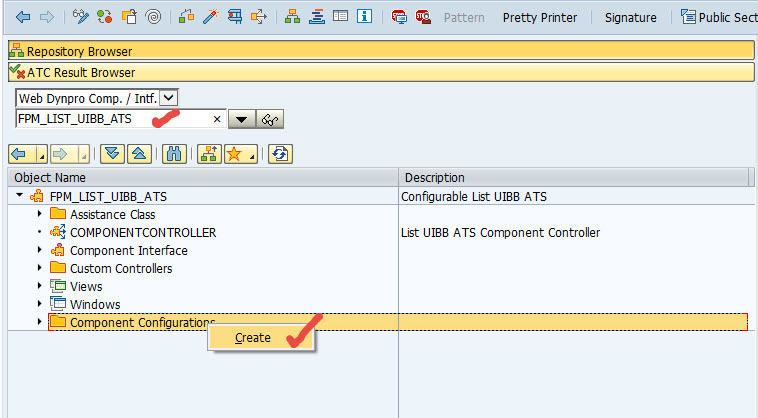Clear the object name with the X

(217, 119)
